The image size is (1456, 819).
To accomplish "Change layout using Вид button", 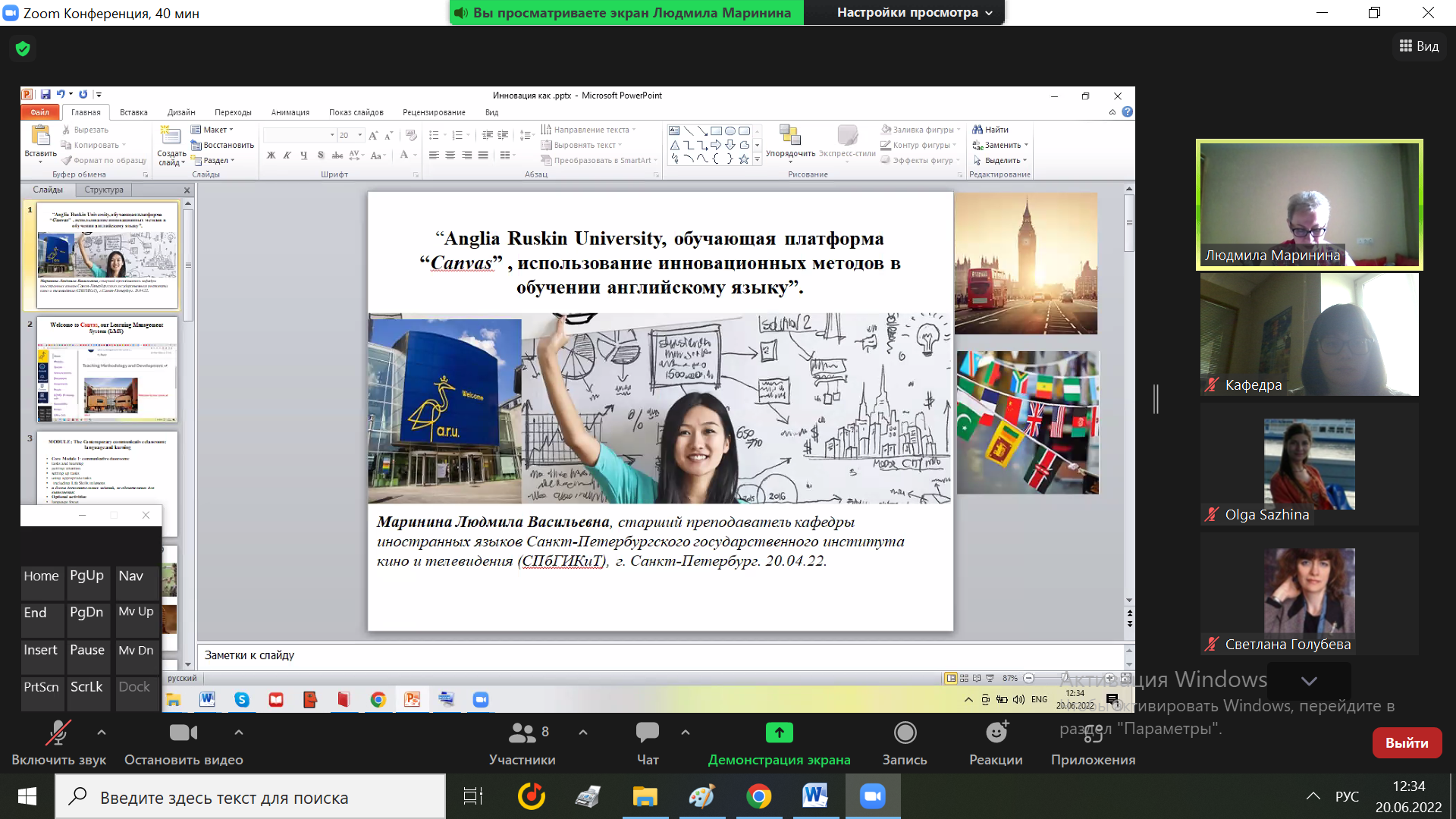I will coord(1419,46).
